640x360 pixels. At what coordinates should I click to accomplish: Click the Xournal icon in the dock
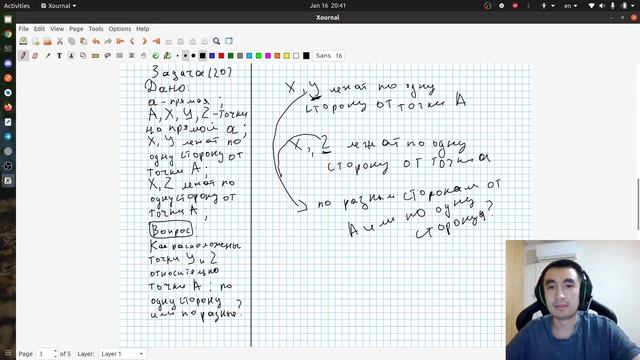click(8, 181)
